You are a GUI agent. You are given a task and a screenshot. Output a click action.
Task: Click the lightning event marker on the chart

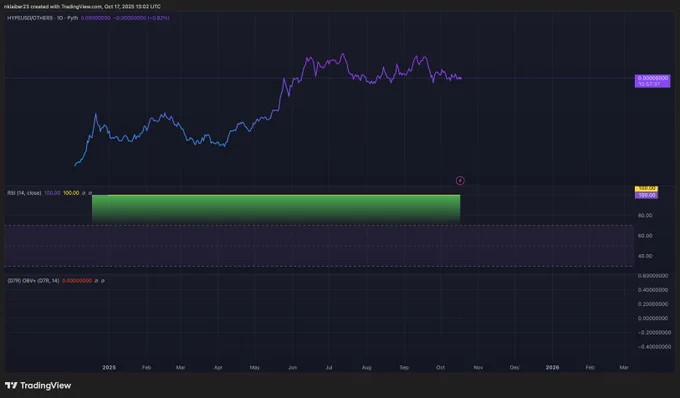pos(460,180)
